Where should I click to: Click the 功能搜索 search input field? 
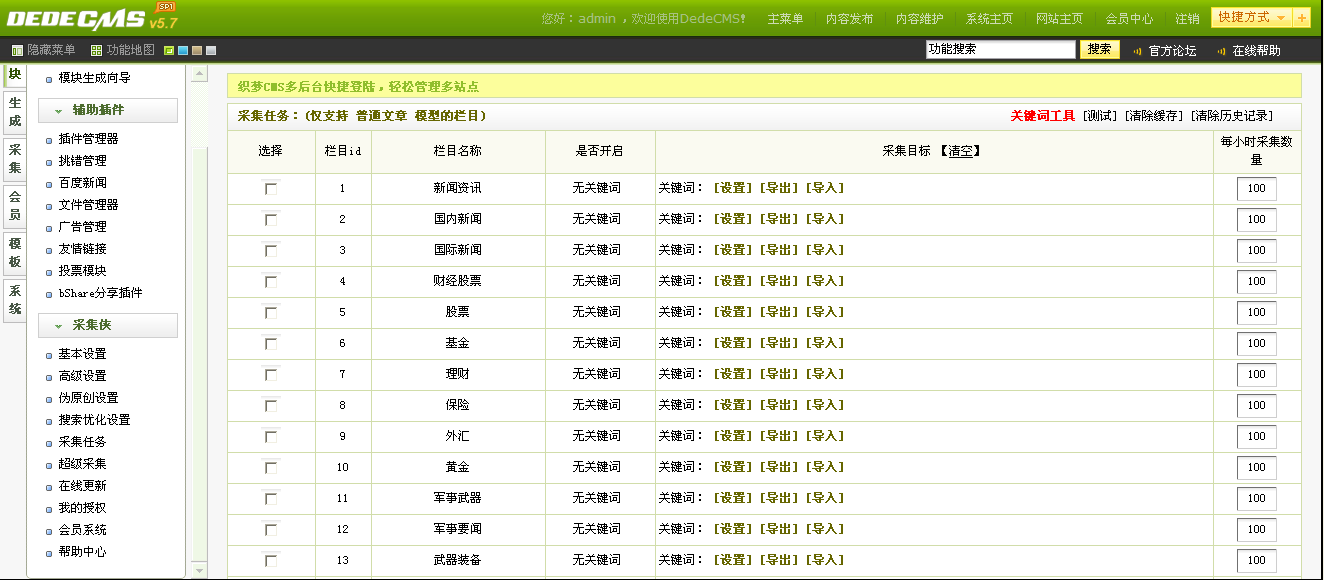click(x=1000, y=49)
